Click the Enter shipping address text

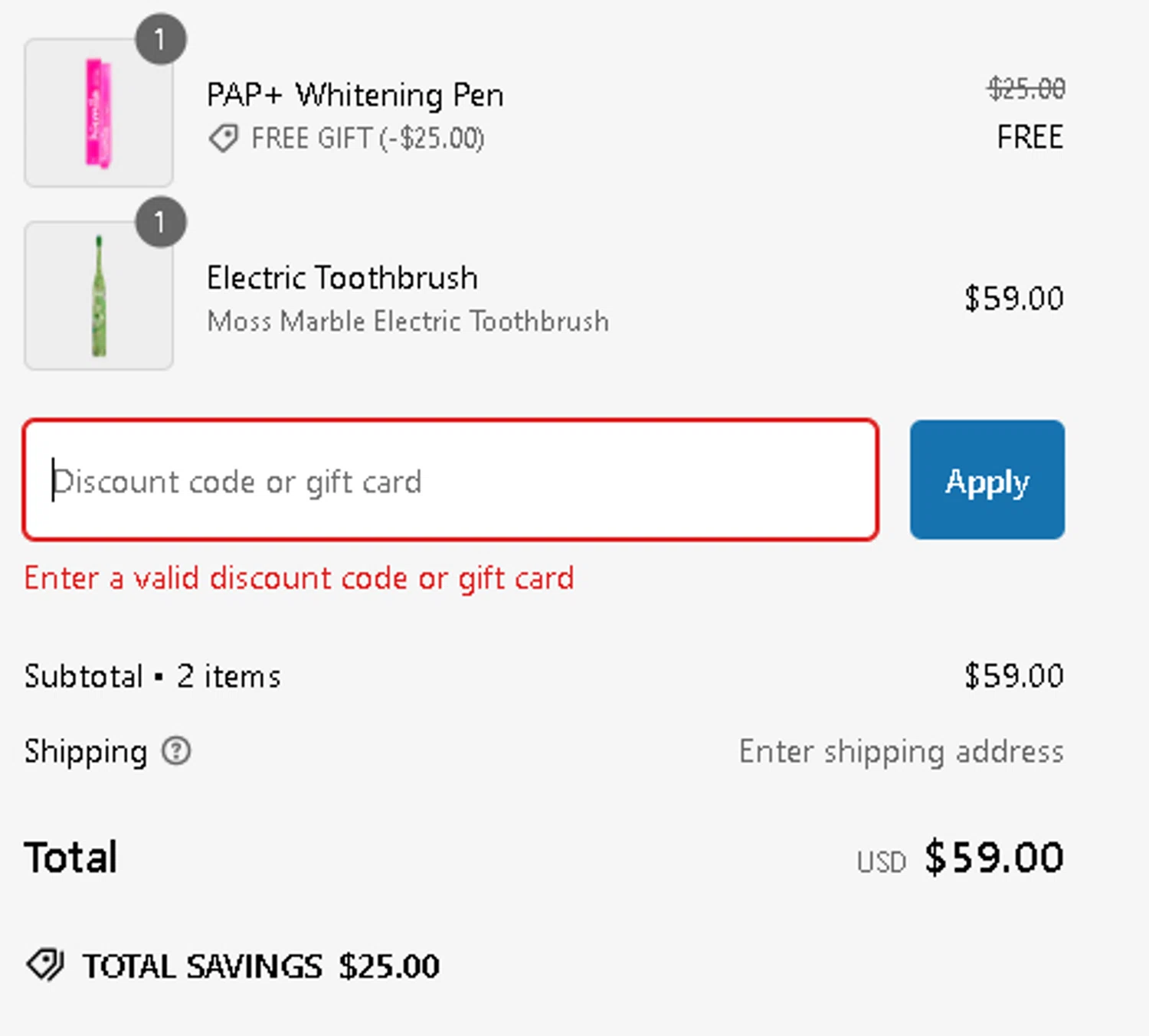tap(901, 751)
